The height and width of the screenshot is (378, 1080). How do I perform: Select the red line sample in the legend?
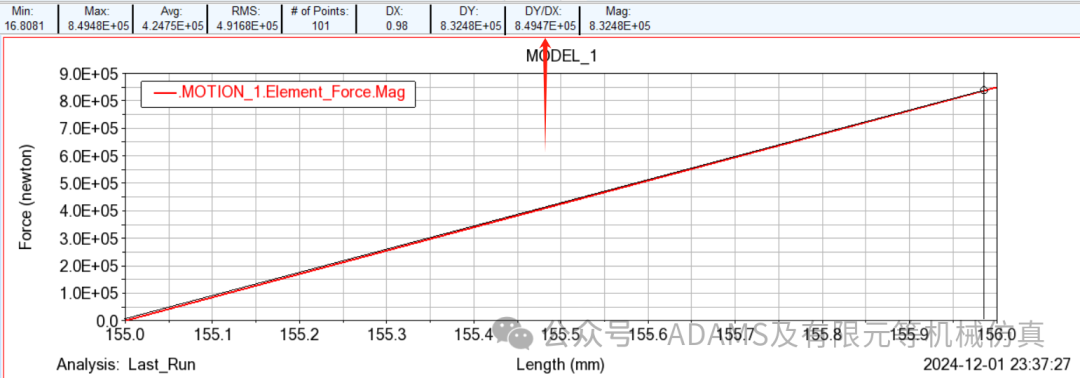point(165,94)
